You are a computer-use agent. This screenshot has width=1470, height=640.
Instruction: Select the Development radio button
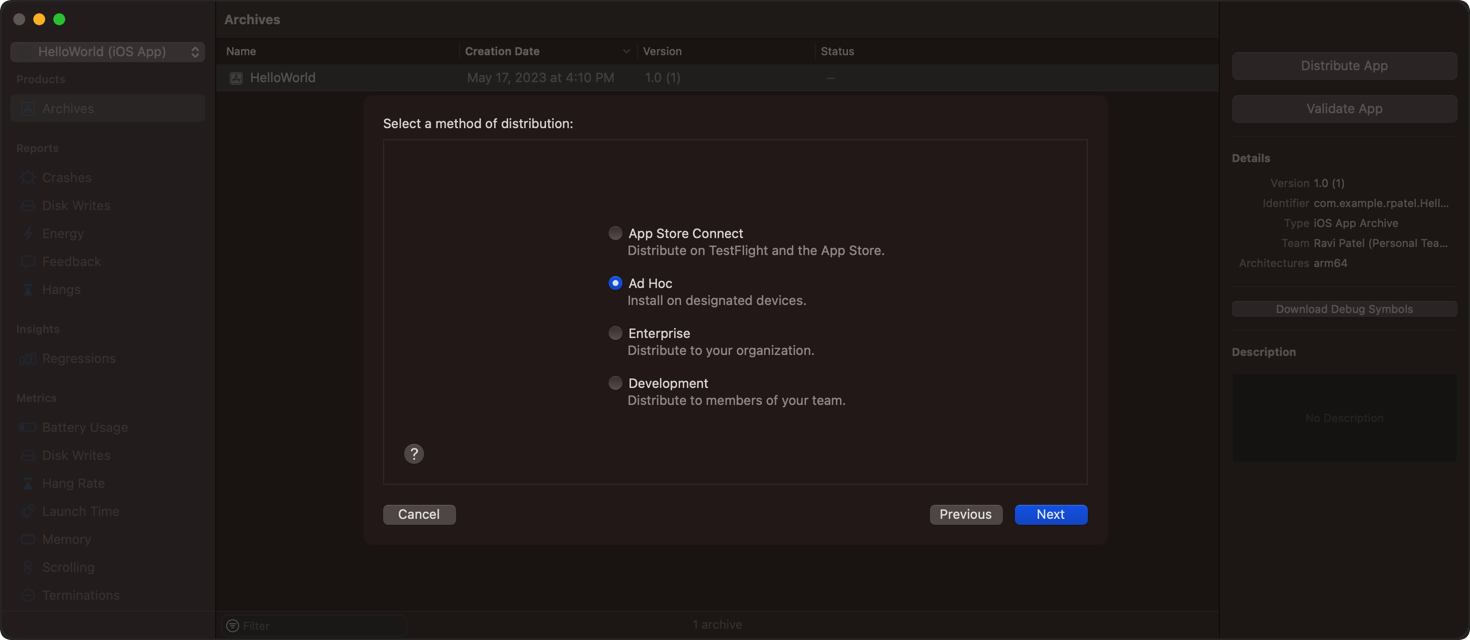coord(615,383)
